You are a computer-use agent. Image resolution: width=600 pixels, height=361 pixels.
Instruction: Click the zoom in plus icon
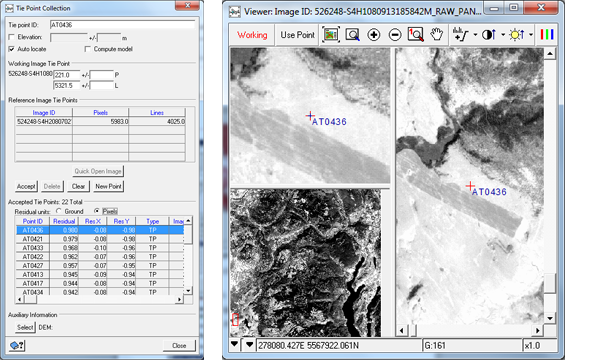373,35
